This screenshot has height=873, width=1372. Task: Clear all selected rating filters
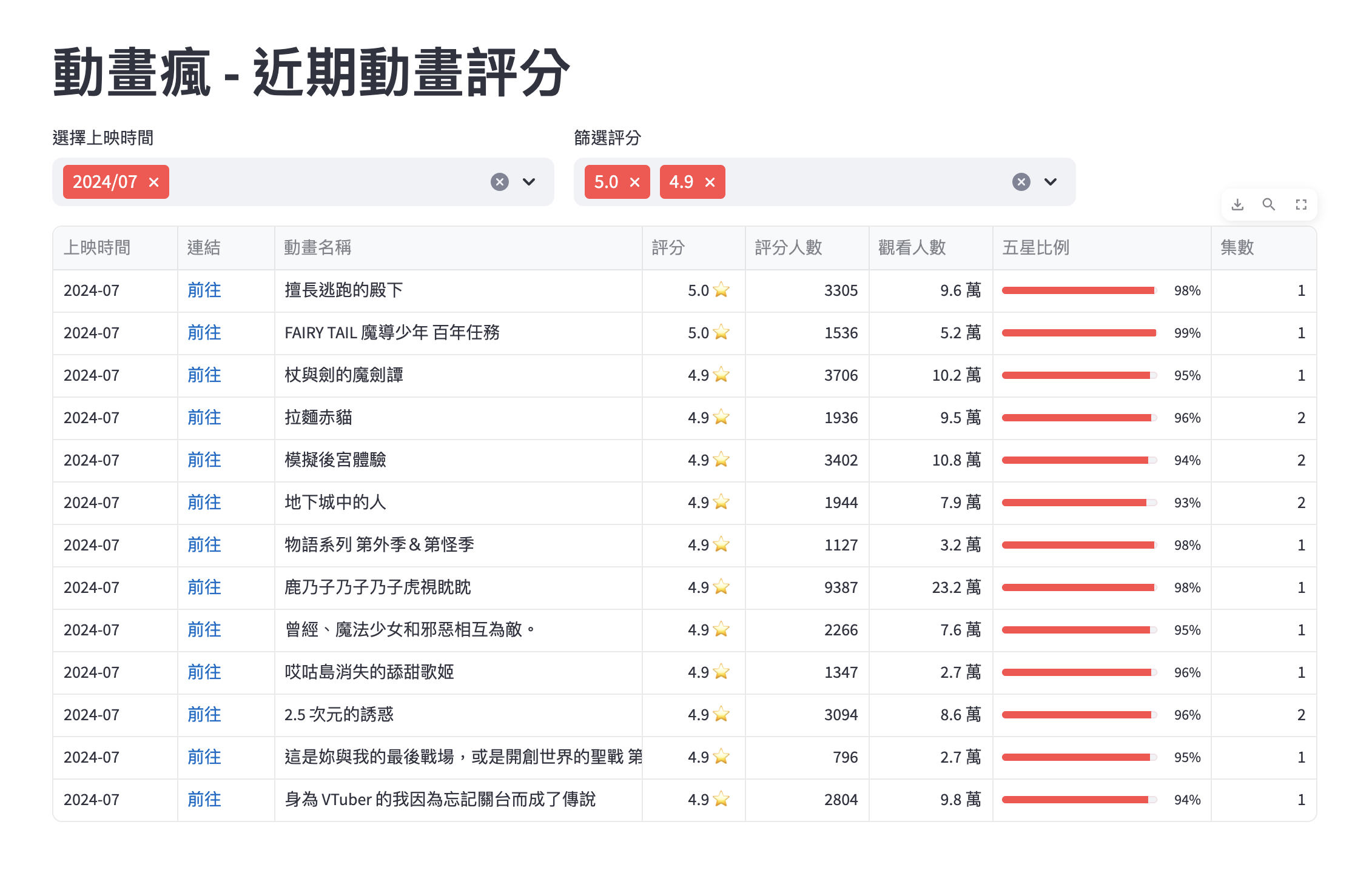pos(1021,182)
